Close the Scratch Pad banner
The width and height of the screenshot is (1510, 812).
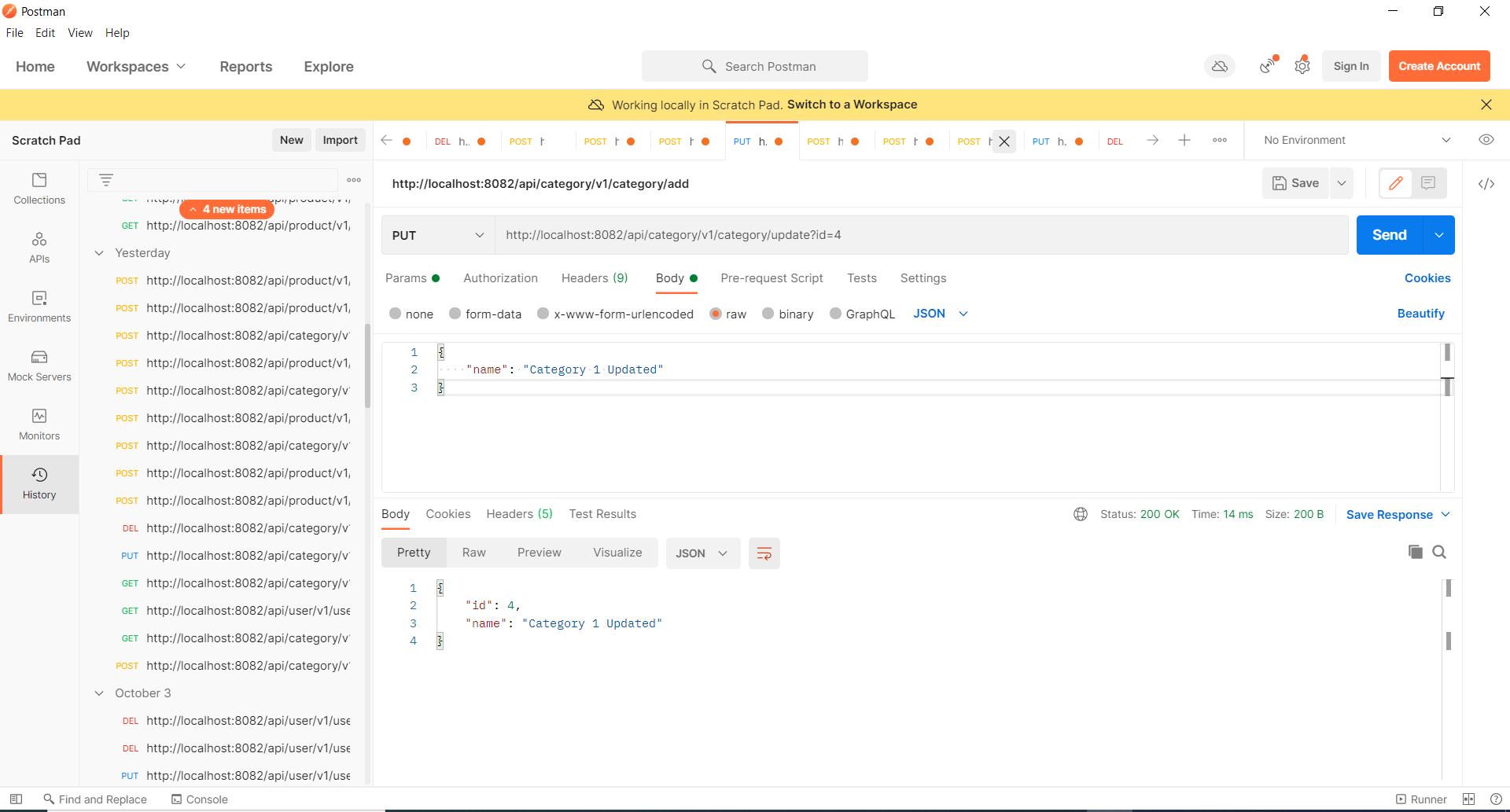[x=1486, y=105]
